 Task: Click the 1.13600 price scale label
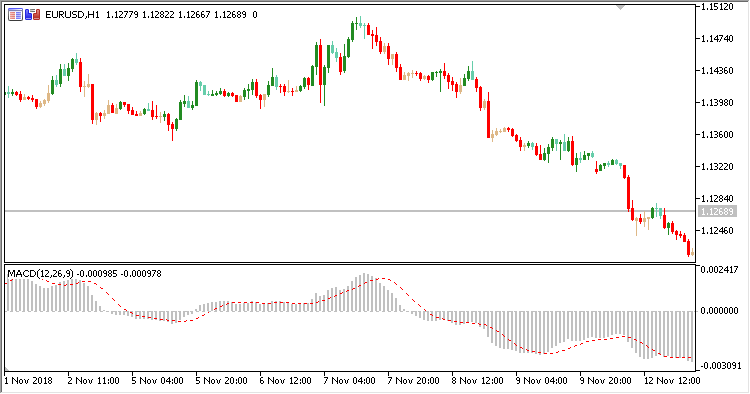pos(717,135)
